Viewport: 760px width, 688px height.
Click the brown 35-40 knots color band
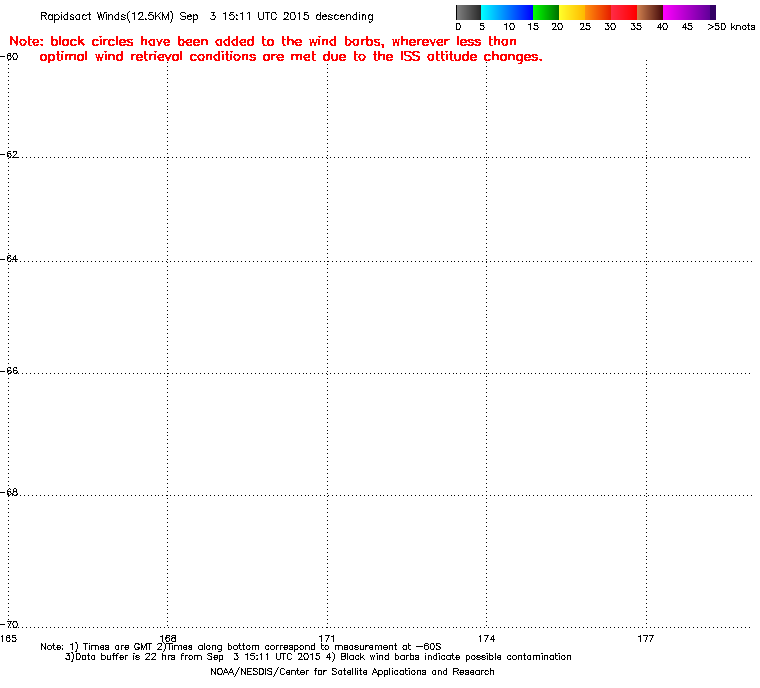tap(650, 12)
